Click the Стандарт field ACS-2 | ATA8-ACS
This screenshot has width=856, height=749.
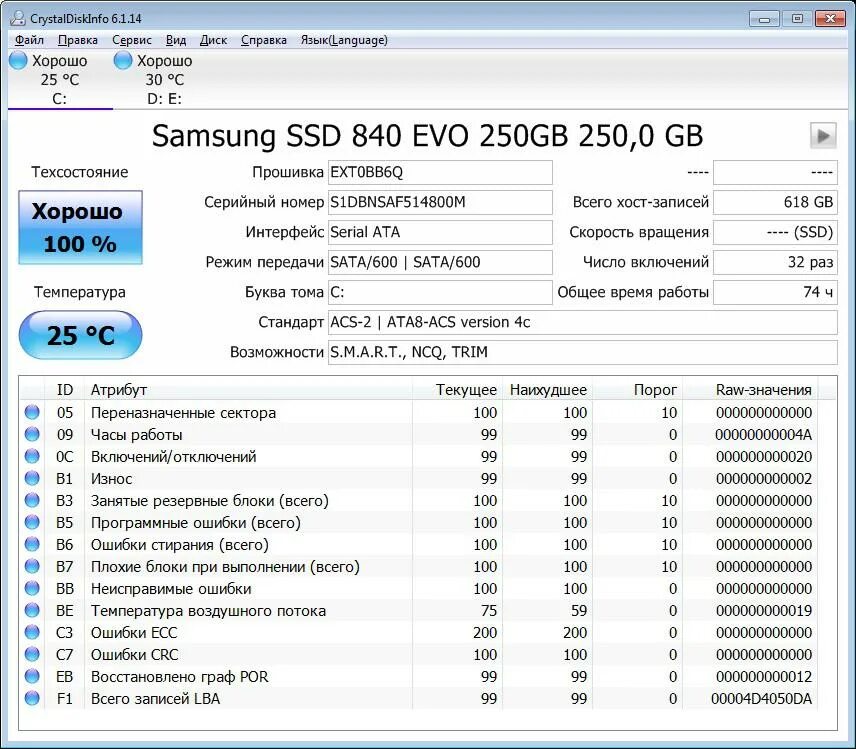pyautogui.click(x=582, y=323)
